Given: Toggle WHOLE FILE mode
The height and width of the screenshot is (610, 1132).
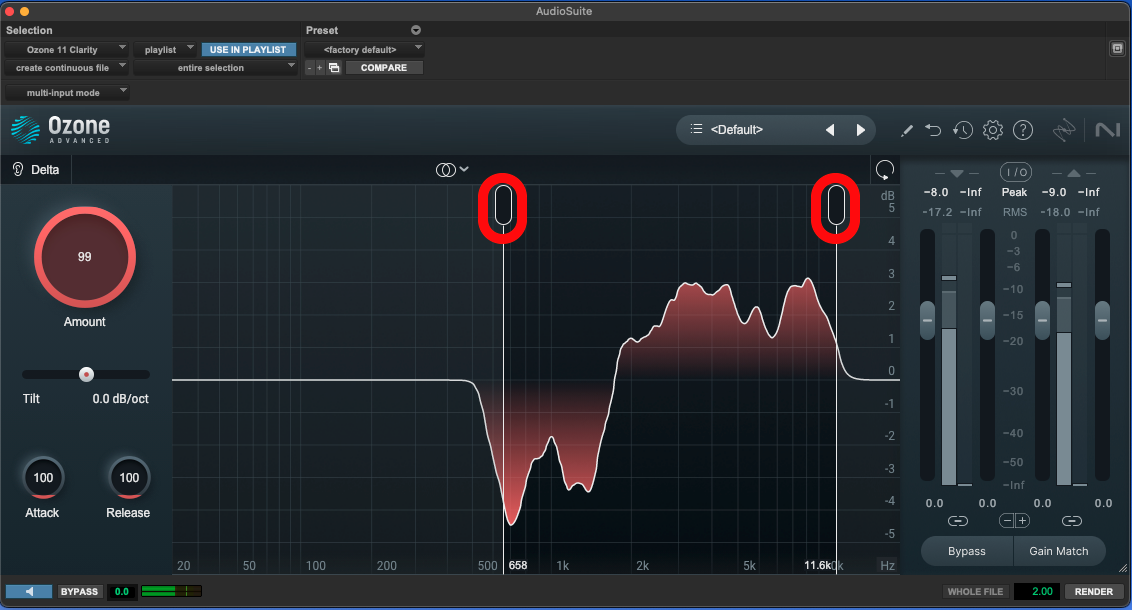Looking at the screenshot, I should point(975,591).
